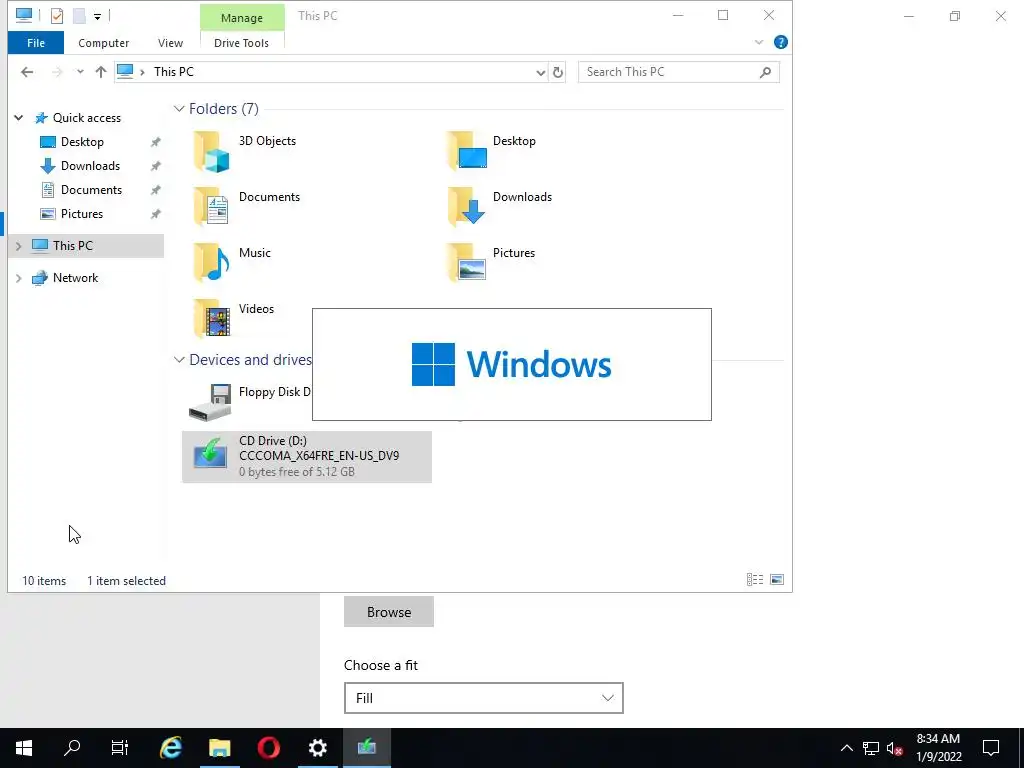
Task: Click the Forward navigation arrow
Action: pos(57,72)
